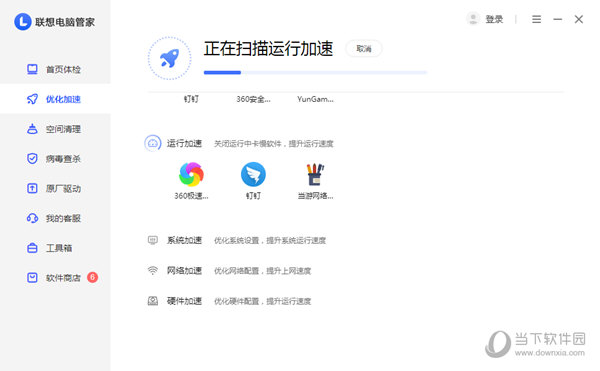The height and width of the screenshot is (371, 600).
Task: Click the rocket icon beside 优化加速
Action: click(x=32, y=99)
